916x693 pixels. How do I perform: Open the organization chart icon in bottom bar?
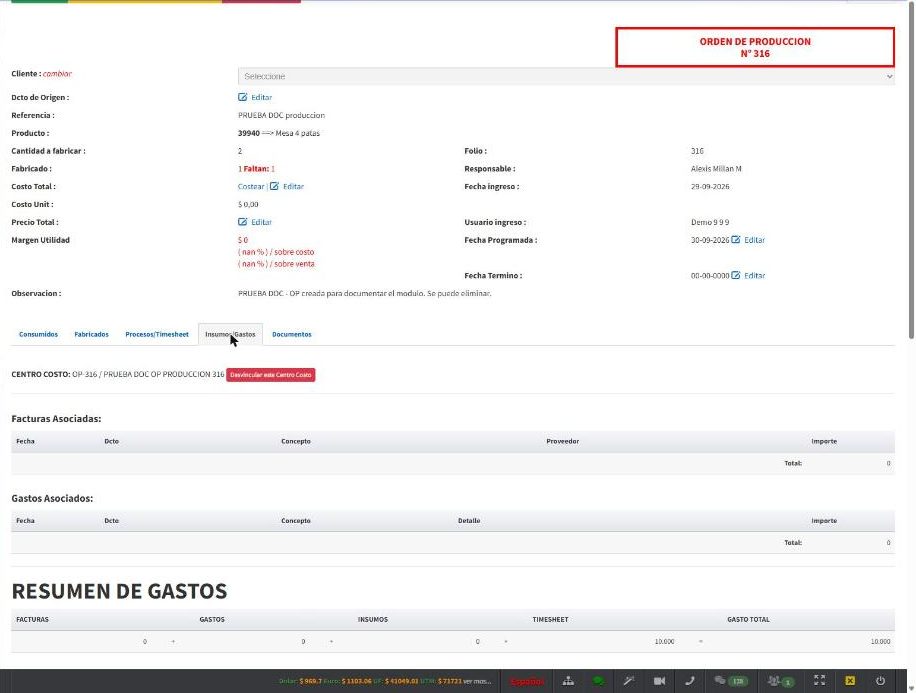tap(568, 681)
